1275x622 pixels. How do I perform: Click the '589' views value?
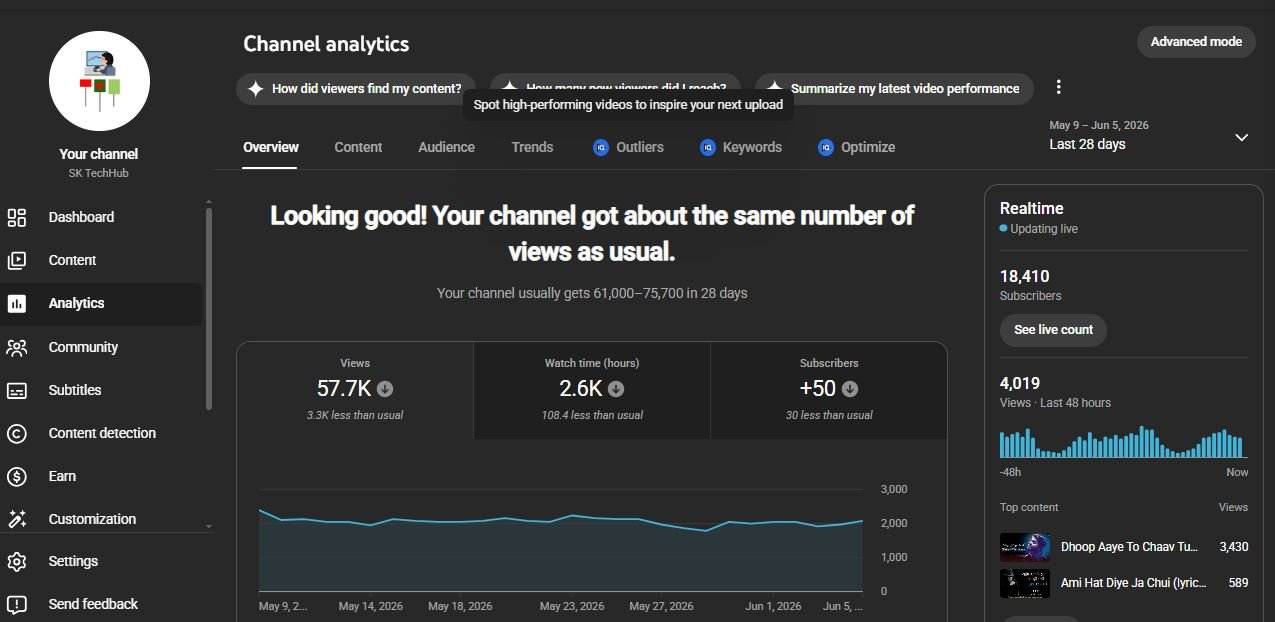click(1238, 583)
